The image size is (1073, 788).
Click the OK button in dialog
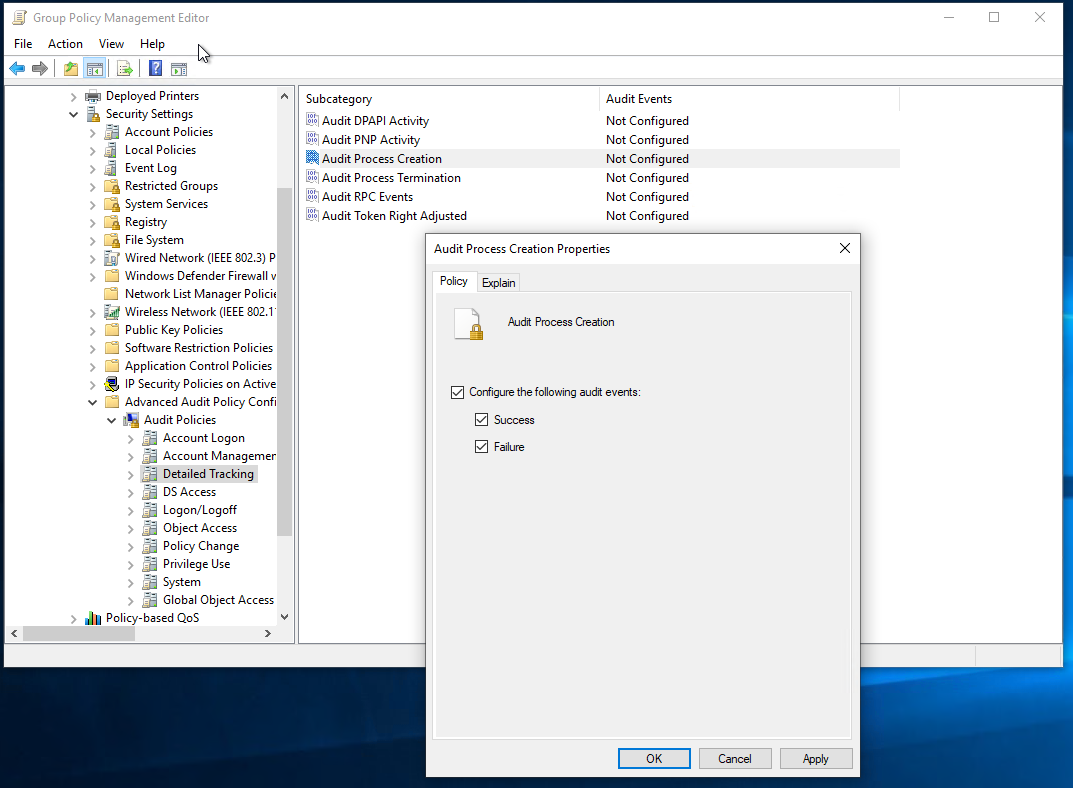click(654, 758)
